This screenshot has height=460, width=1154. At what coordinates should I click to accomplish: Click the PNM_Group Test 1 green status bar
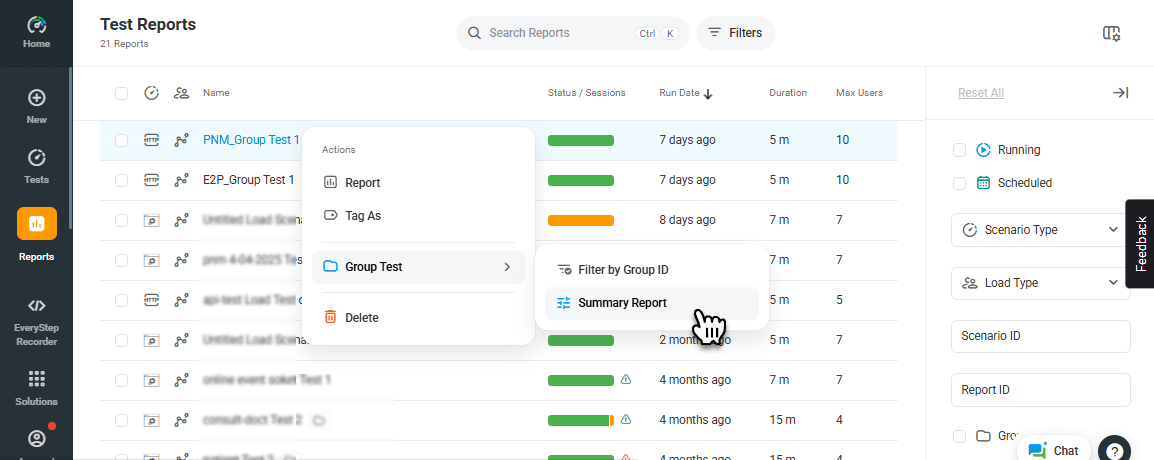click(581, 140)
